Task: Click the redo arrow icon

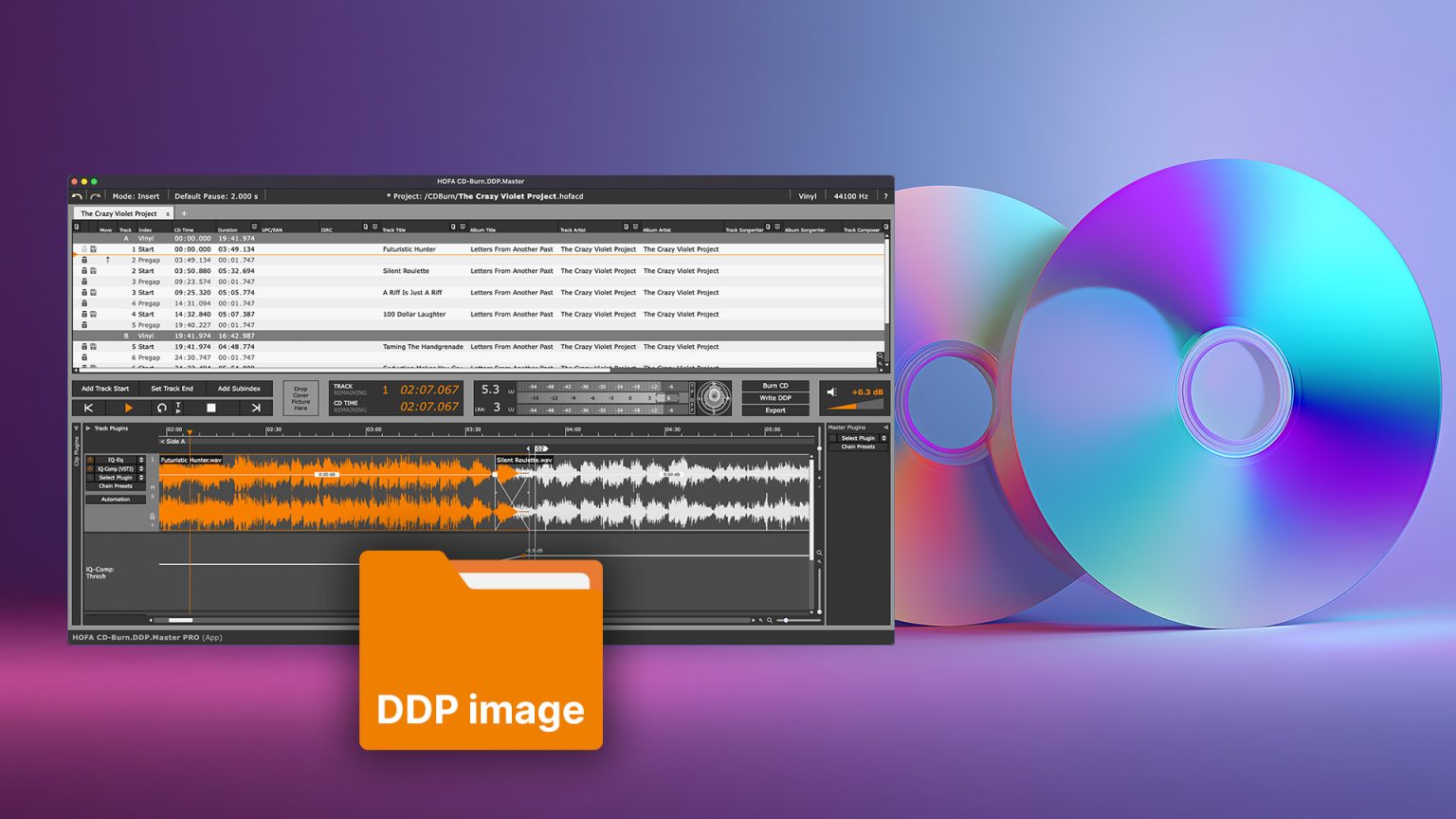Action: coord(95,196)
